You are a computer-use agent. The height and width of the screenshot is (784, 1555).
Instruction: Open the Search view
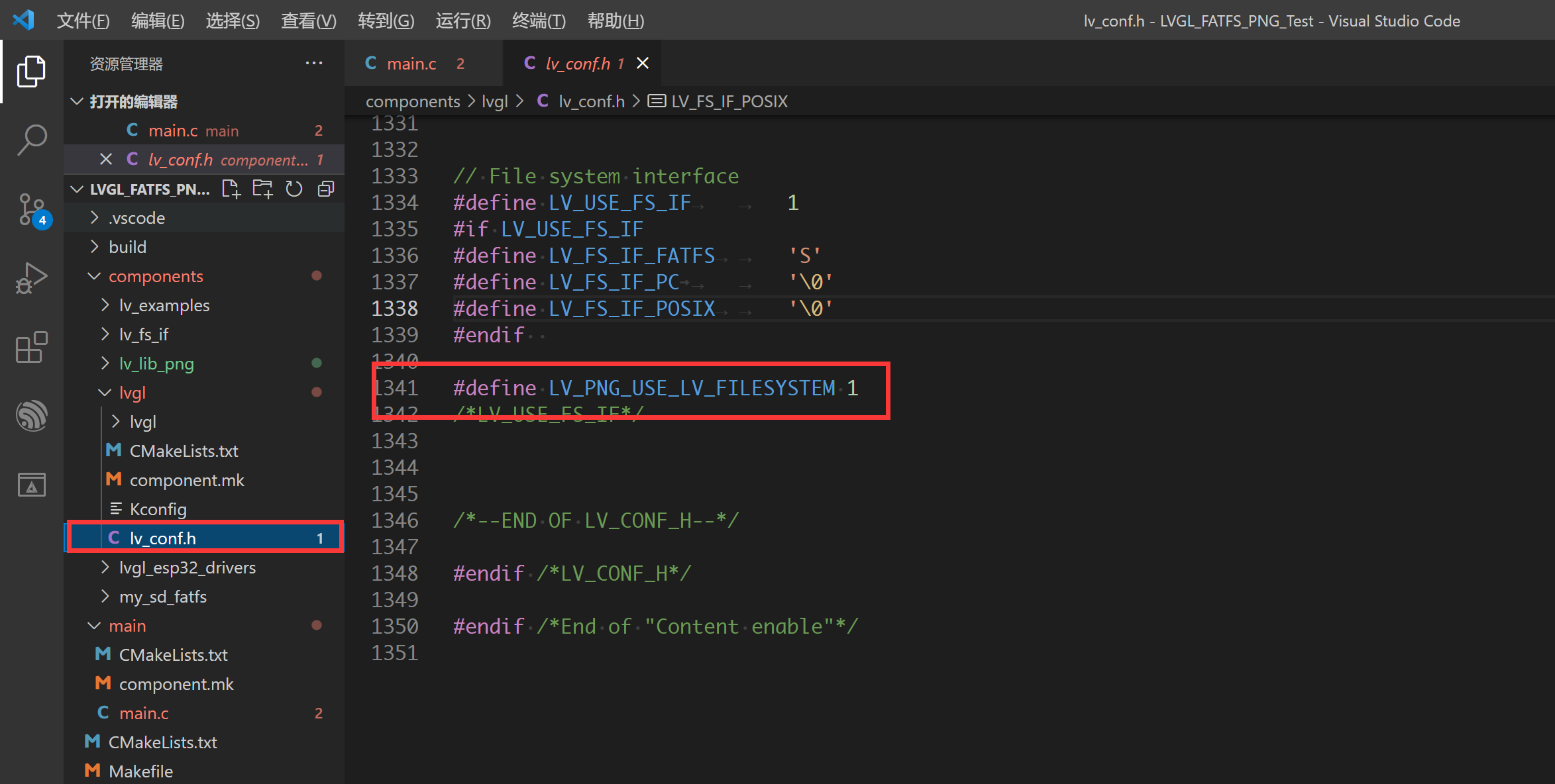(31, 139)
